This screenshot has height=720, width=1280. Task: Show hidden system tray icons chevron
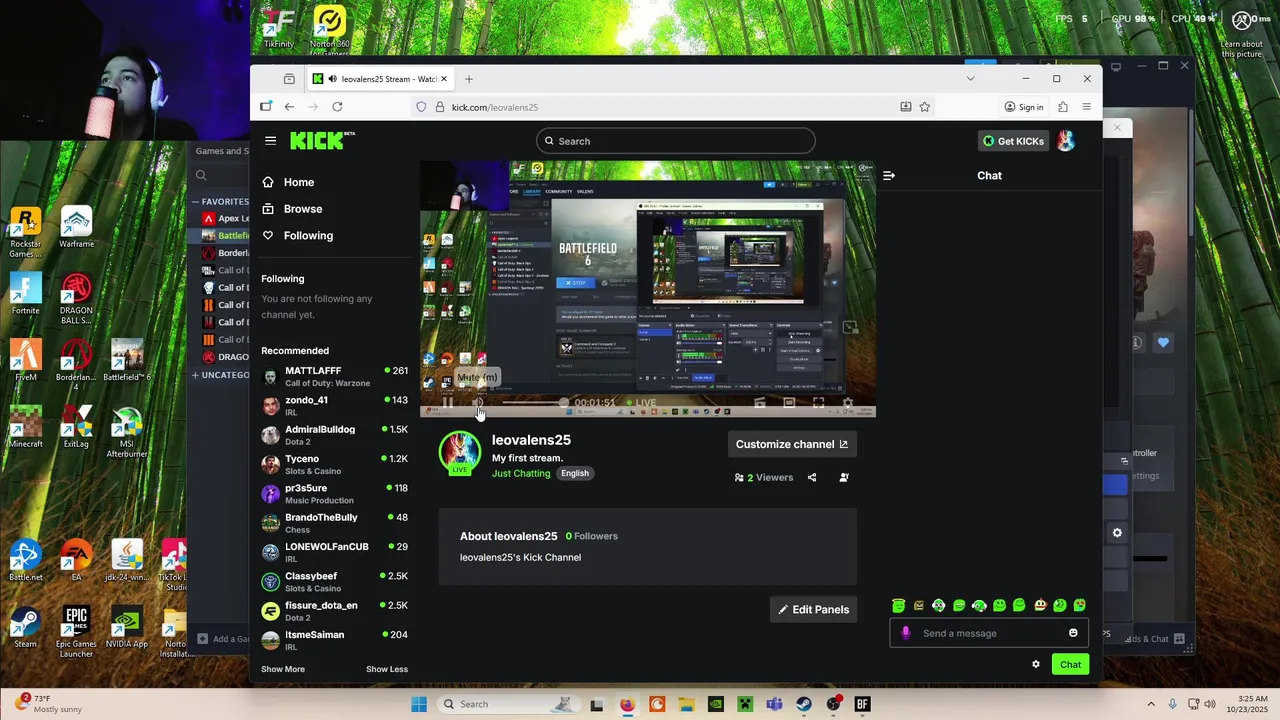coord(1151,704)
